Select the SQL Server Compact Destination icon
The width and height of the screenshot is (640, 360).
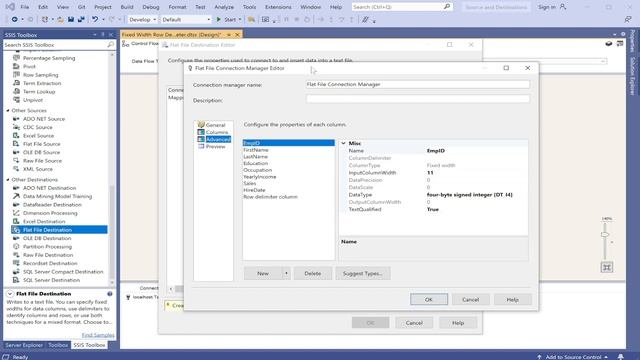tap(16, 271)
